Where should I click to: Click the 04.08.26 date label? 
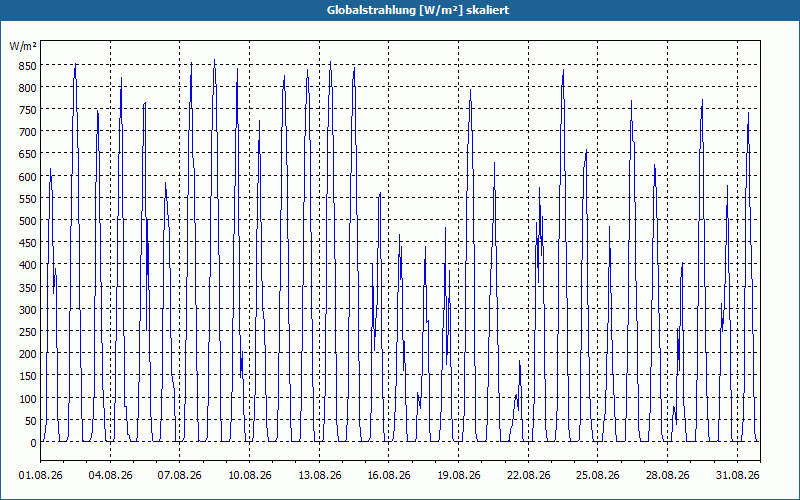click(x=110, y=475)
